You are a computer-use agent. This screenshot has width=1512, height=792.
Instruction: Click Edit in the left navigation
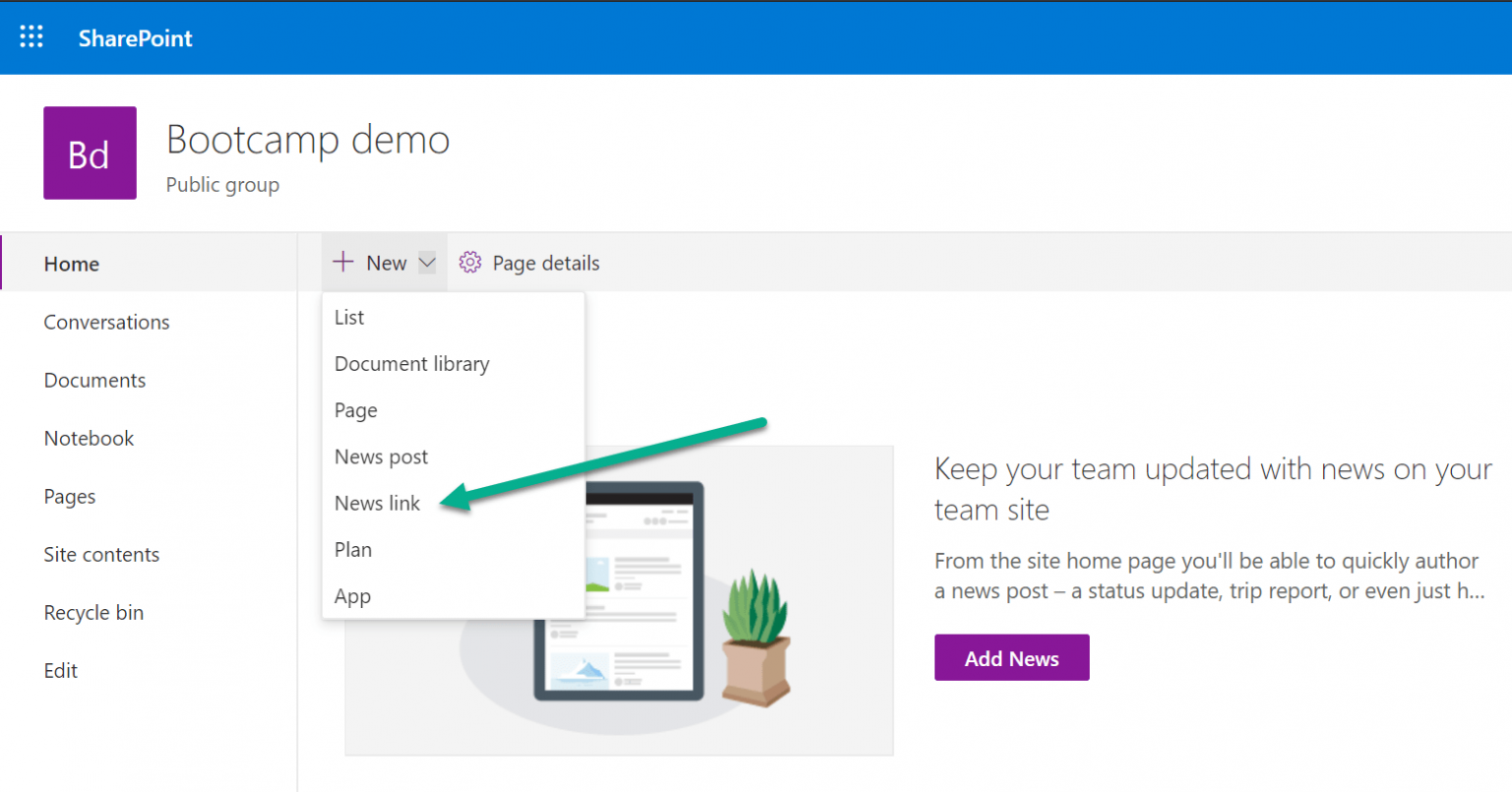pos(60,670)
